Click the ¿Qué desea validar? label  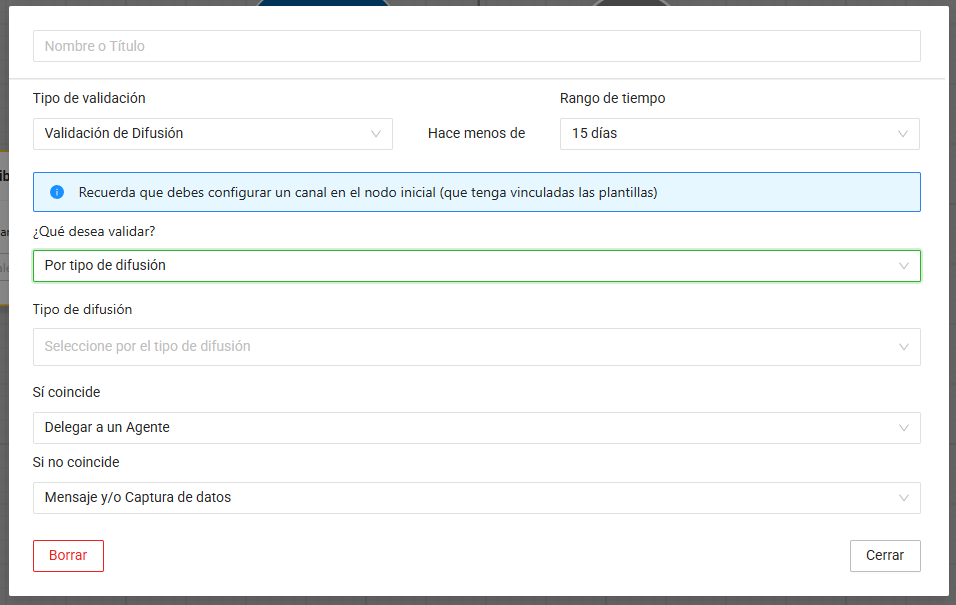pos(94,231)
